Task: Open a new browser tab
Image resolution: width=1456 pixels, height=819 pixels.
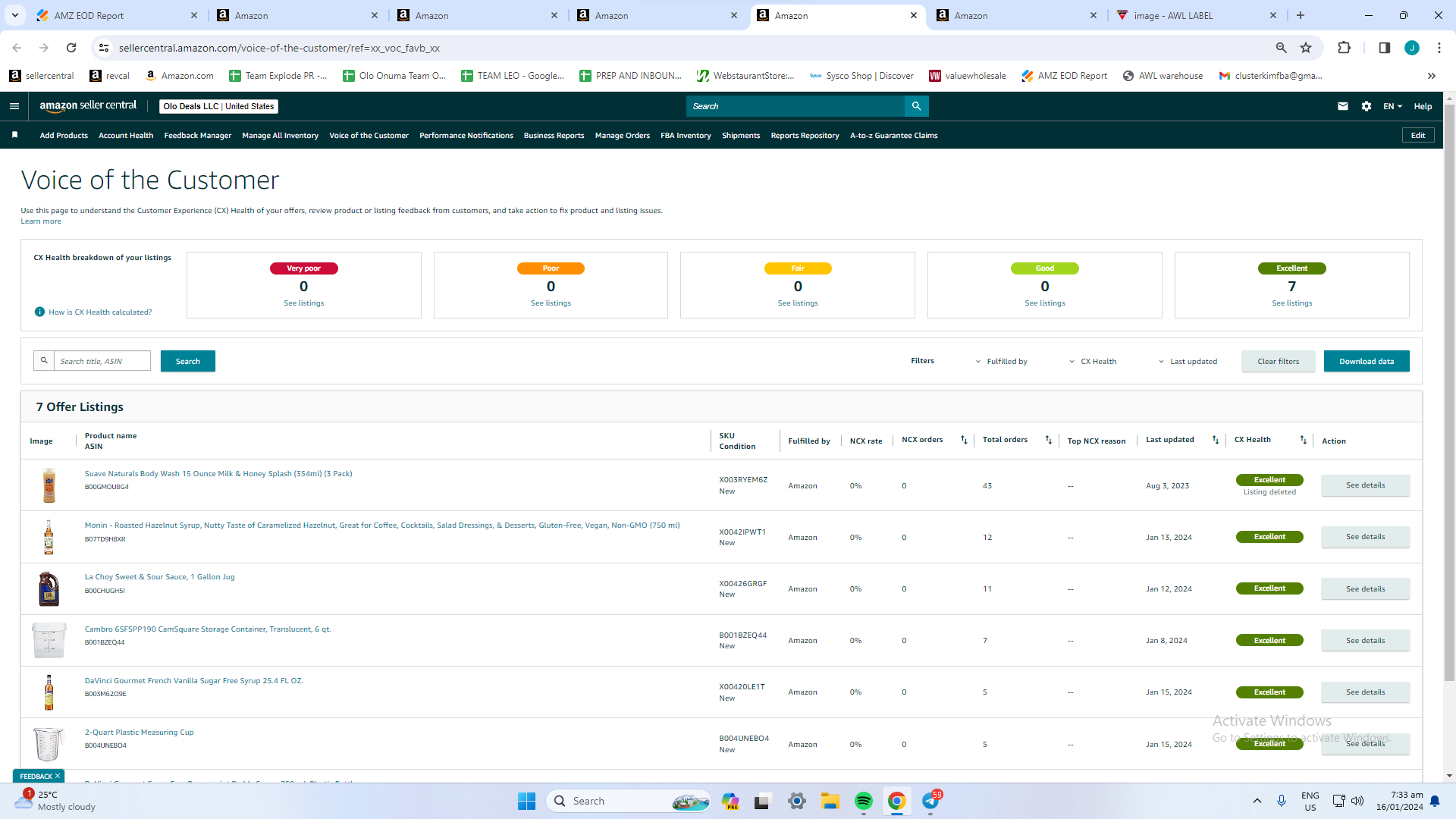Action: pyautogui.click(x=1300, y=15)
